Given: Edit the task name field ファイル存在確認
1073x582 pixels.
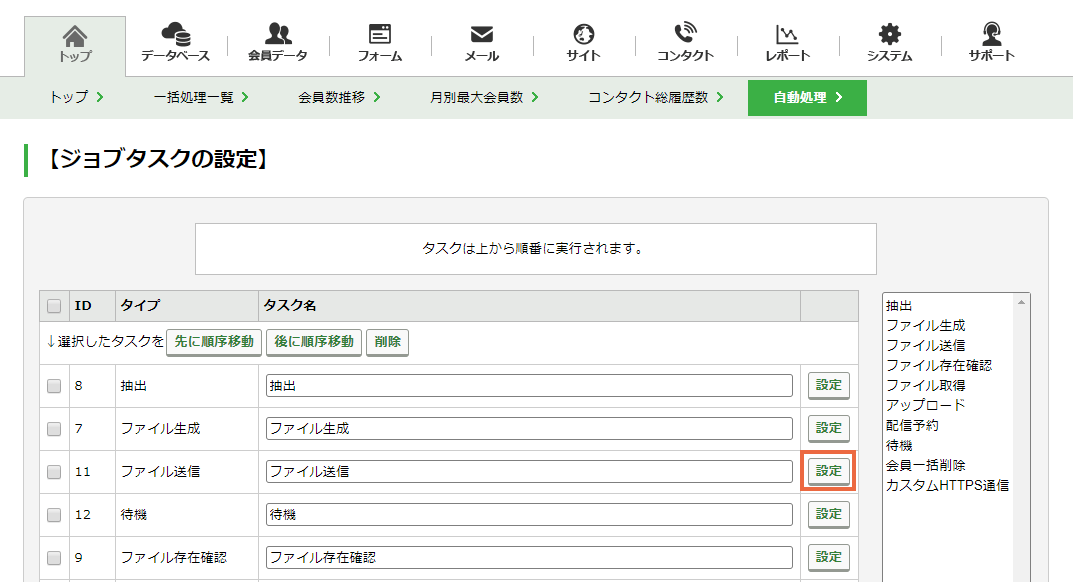Looking at the screenshot, I should pos(529,557).
